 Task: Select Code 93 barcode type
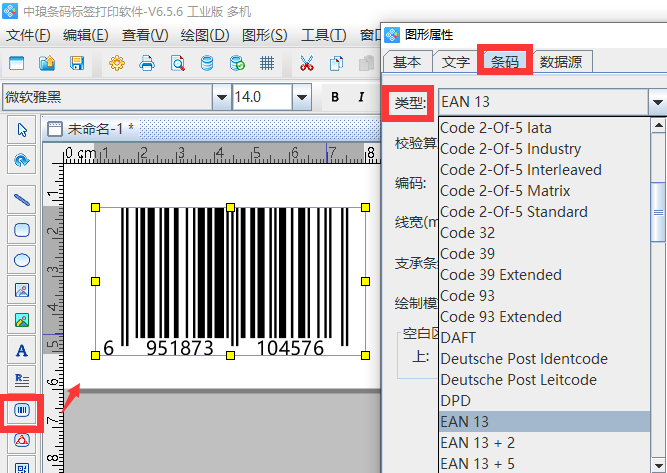(544, 296)
